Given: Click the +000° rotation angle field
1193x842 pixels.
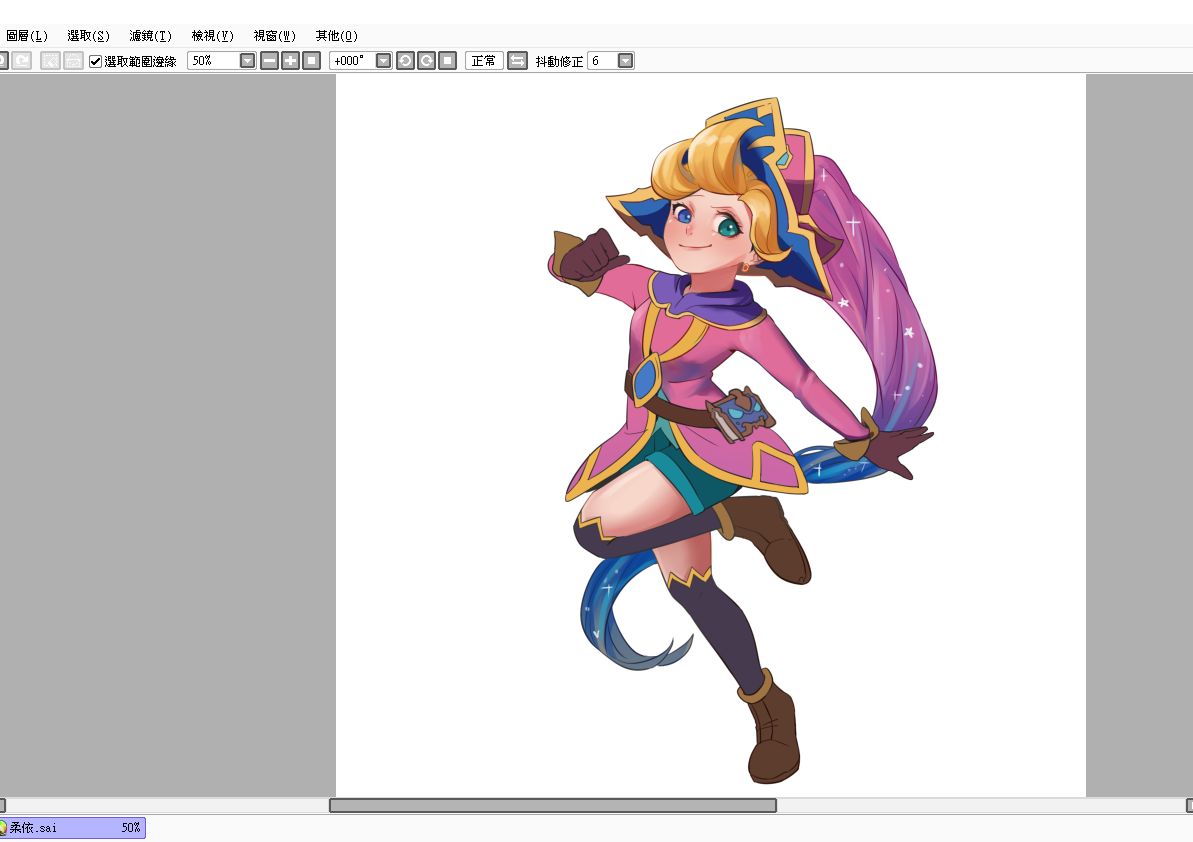Looking at the screenshot, I should tap(352, 61).
